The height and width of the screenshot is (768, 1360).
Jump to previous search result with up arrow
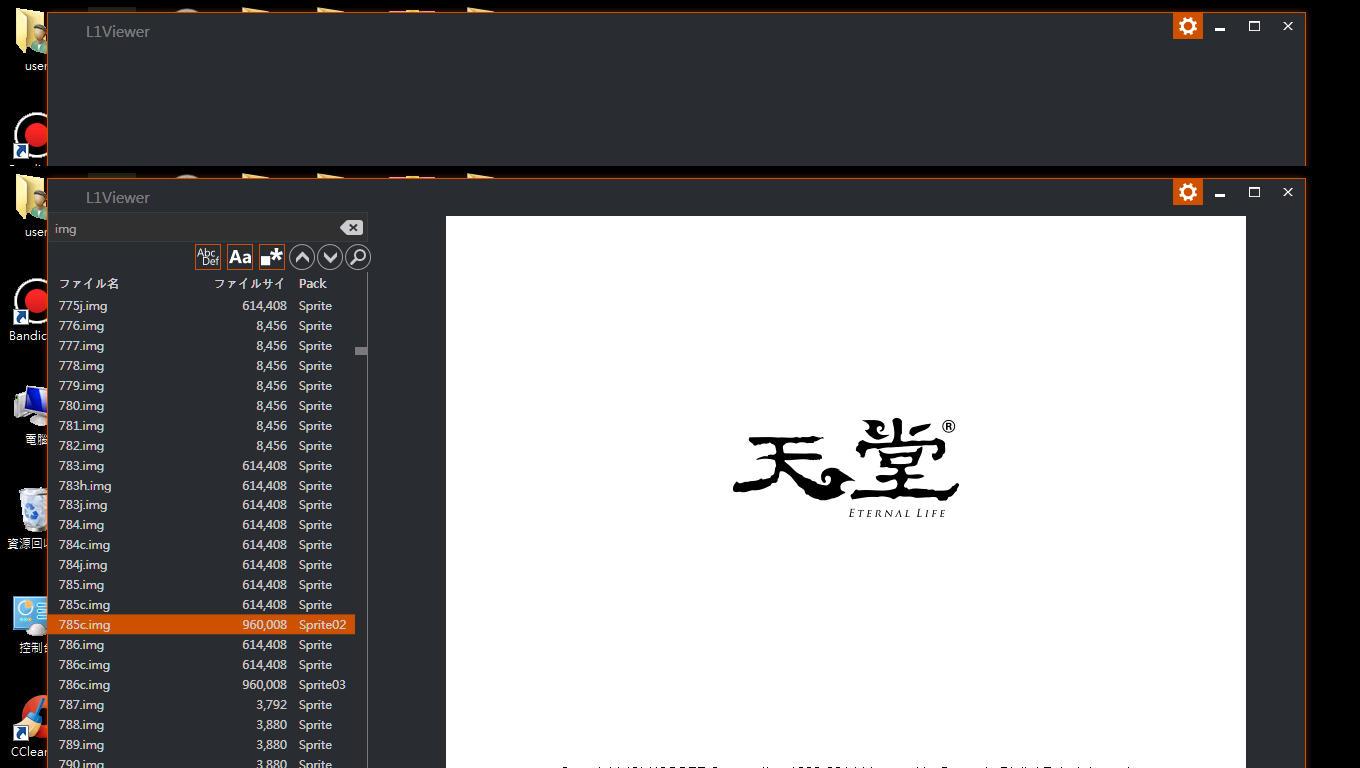302,257
